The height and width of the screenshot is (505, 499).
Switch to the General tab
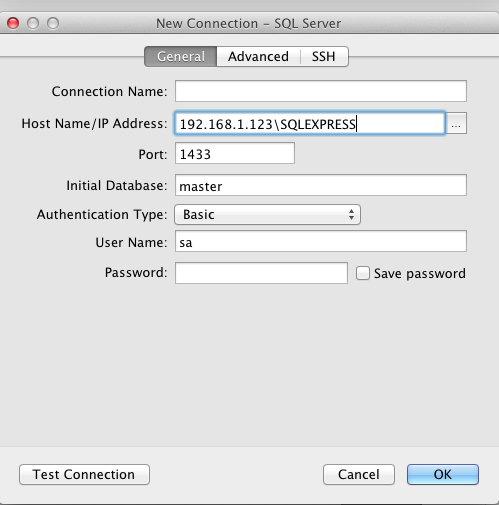pyautogui.click(x=181, y=56)
